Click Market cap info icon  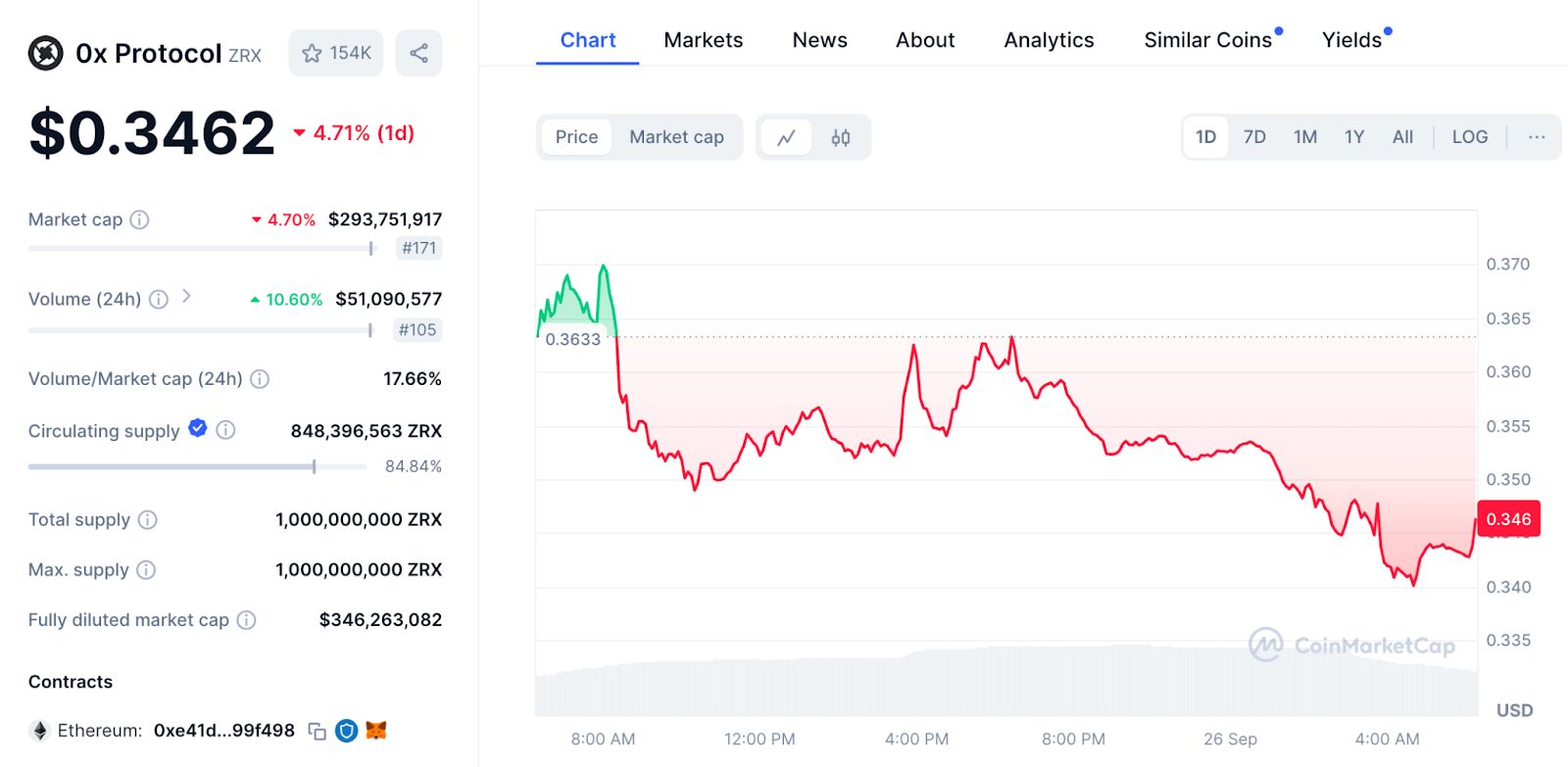coord(140,219)
